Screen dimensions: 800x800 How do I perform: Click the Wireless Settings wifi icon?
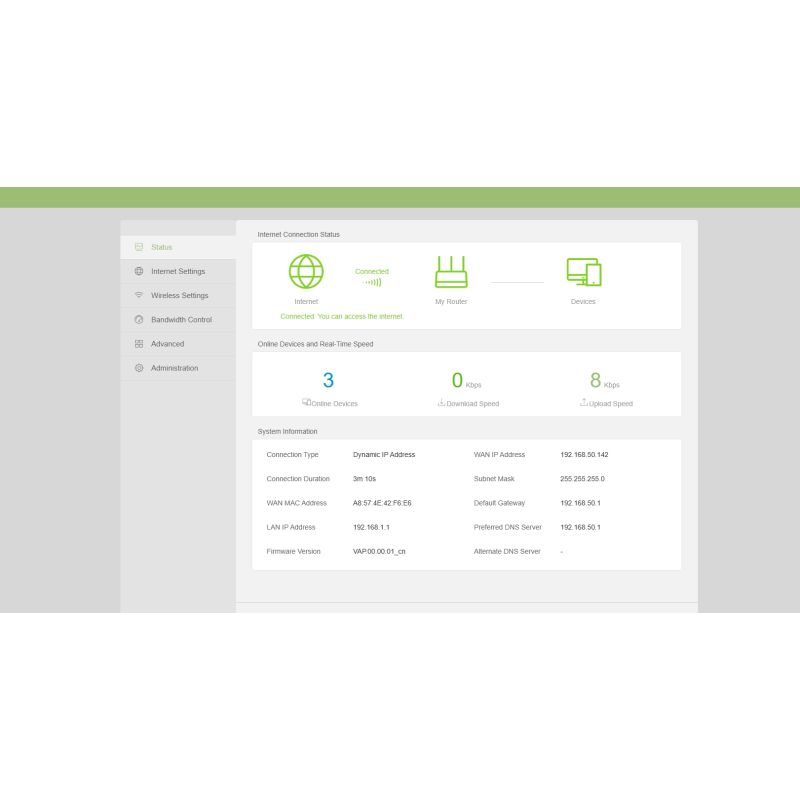pyautogui.click(x=139, y=295)
